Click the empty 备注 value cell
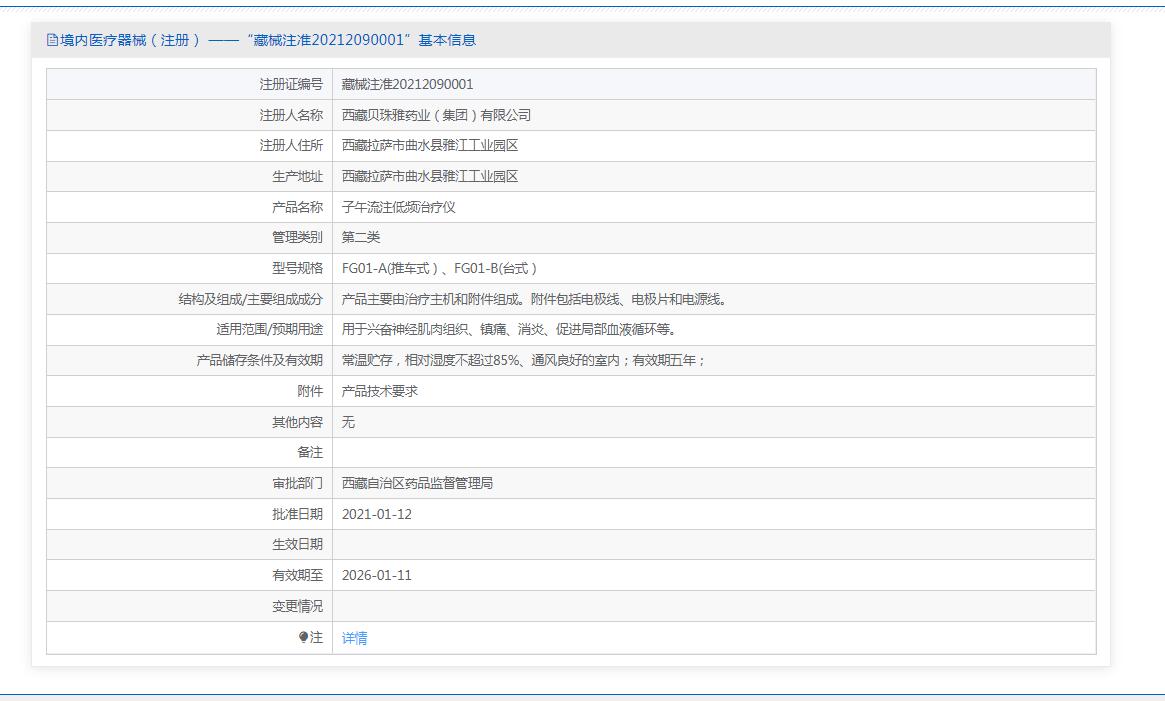This screenshot has width=1165, height=701. pyautogui.click(x=713, y=452)
